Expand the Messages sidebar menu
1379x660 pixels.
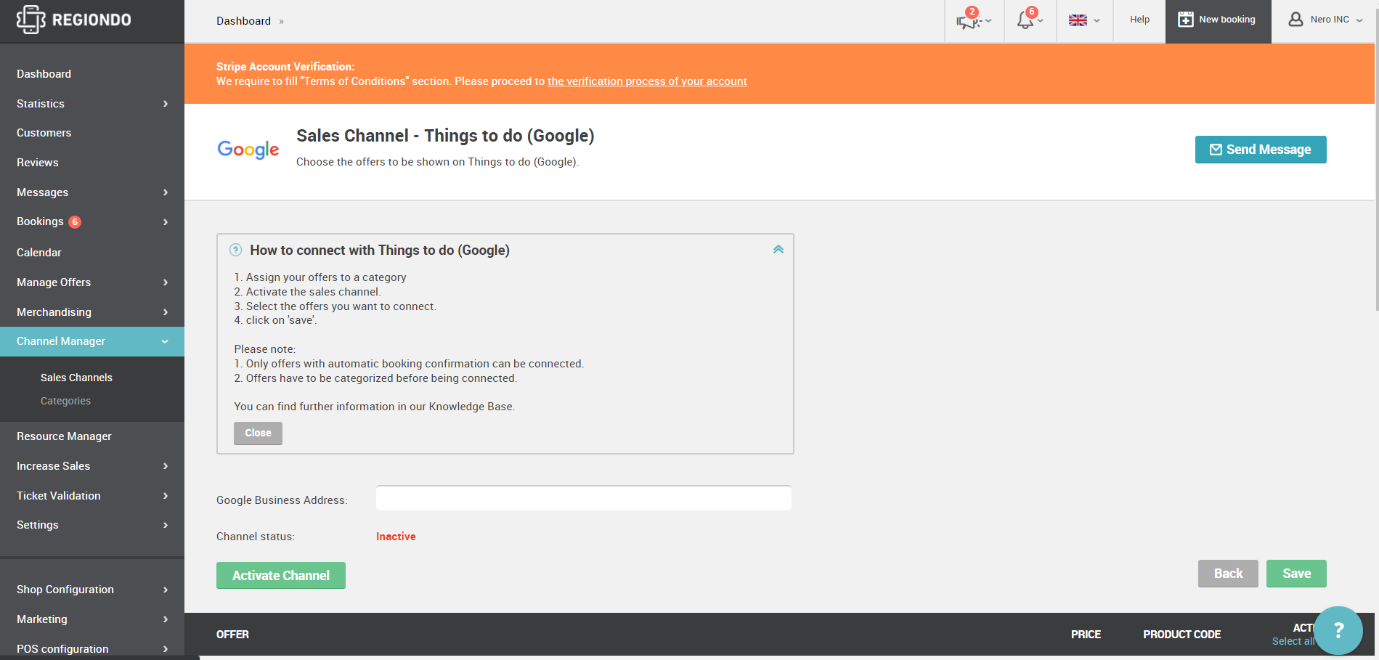click(x=92, y=192)
